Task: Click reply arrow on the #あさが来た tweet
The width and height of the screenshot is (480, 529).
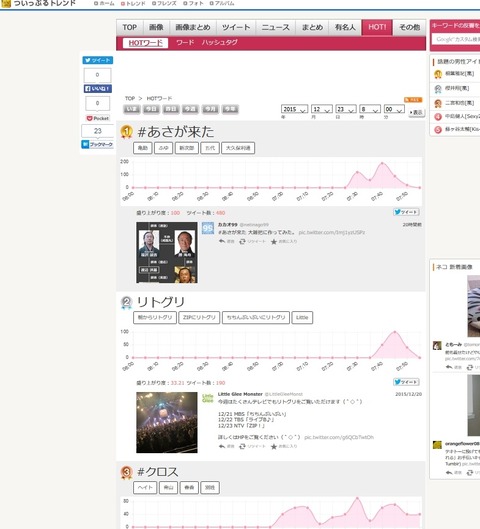Action: pos(222,241)
